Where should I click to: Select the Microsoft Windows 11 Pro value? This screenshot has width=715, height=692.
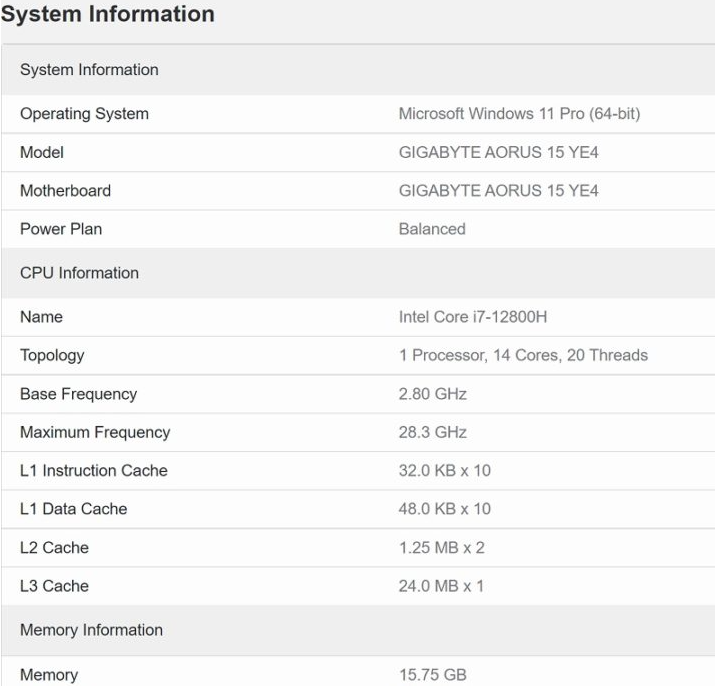point(519,114)
